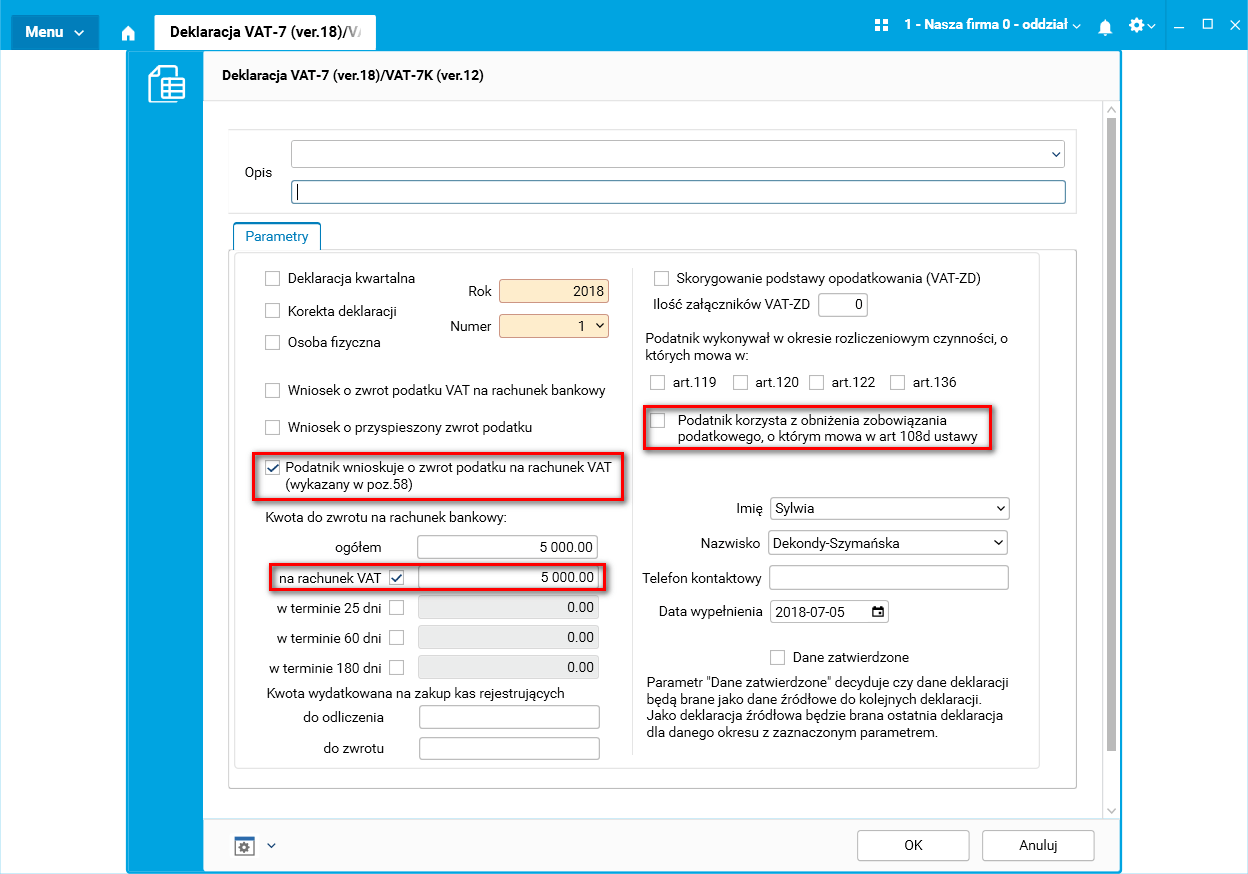Open the calendar picker in Data wypełnienia

pyautogui.click(x=878, y=612)
